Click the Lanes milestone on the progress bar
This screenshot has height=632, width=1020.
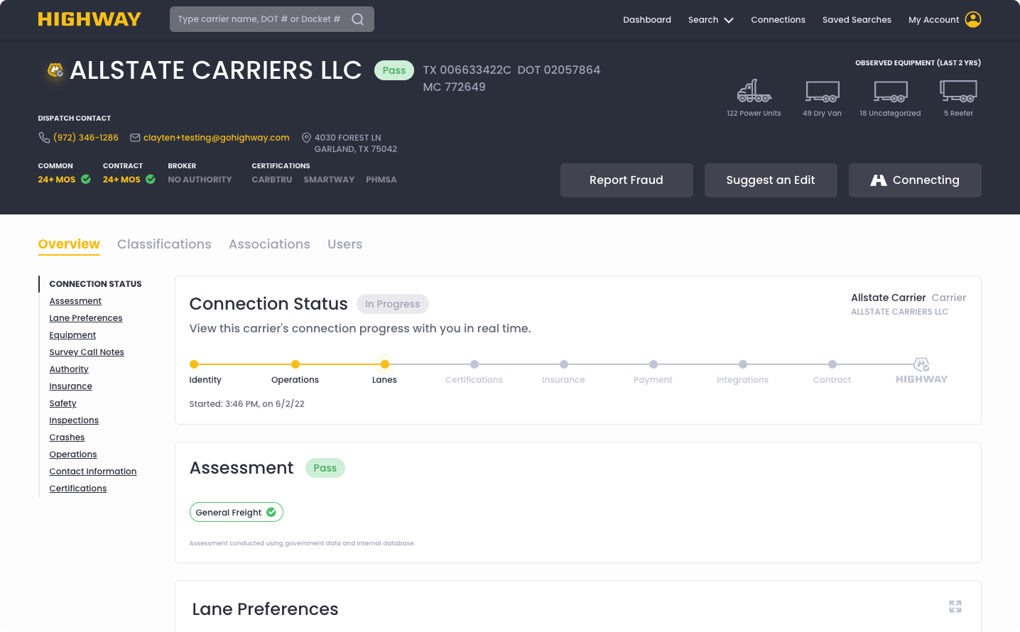384,365
